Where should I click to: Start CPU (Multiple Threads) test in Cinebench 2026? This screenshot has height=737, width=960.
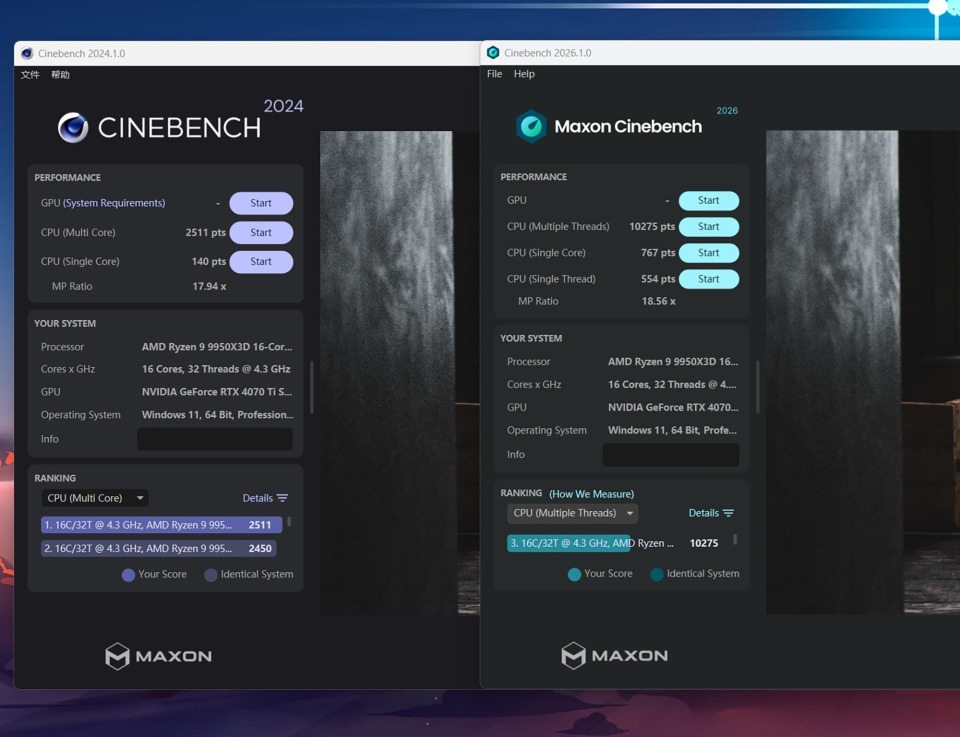(708, 226)
